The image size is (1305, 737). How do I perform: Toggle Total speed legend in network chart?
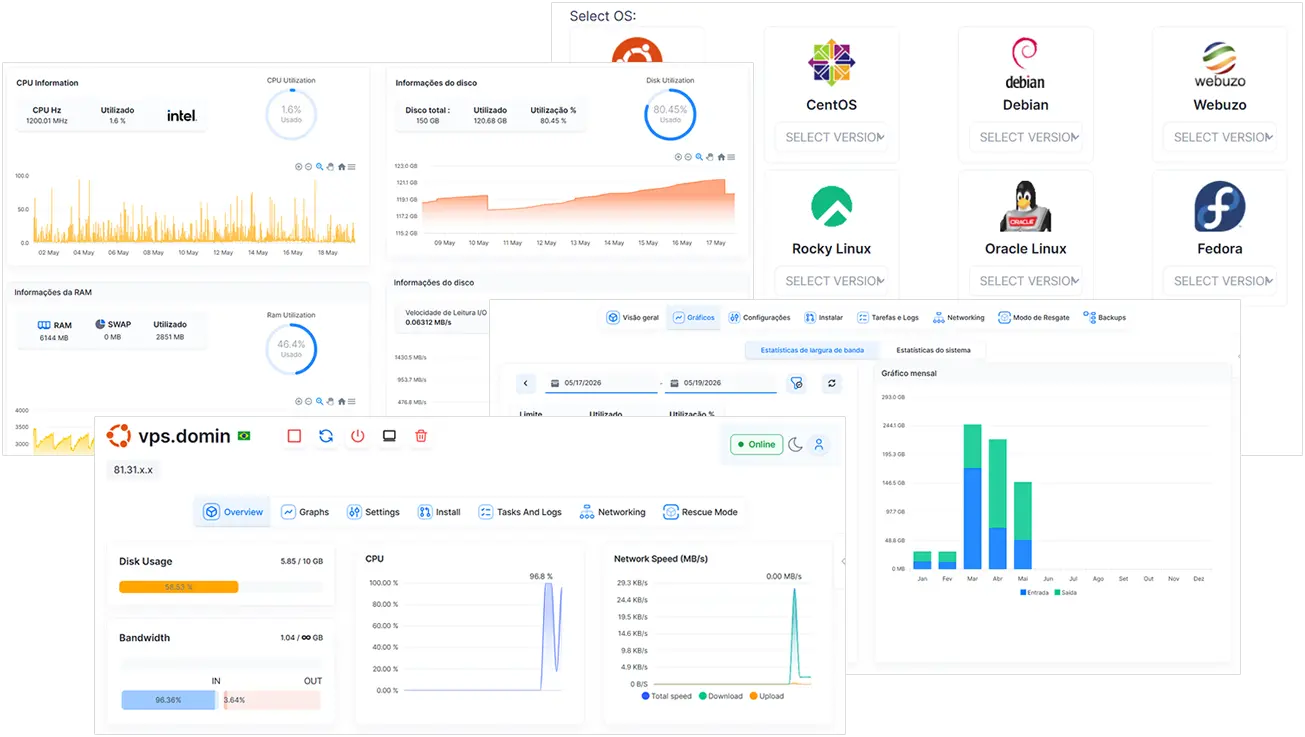pos(667,696)
